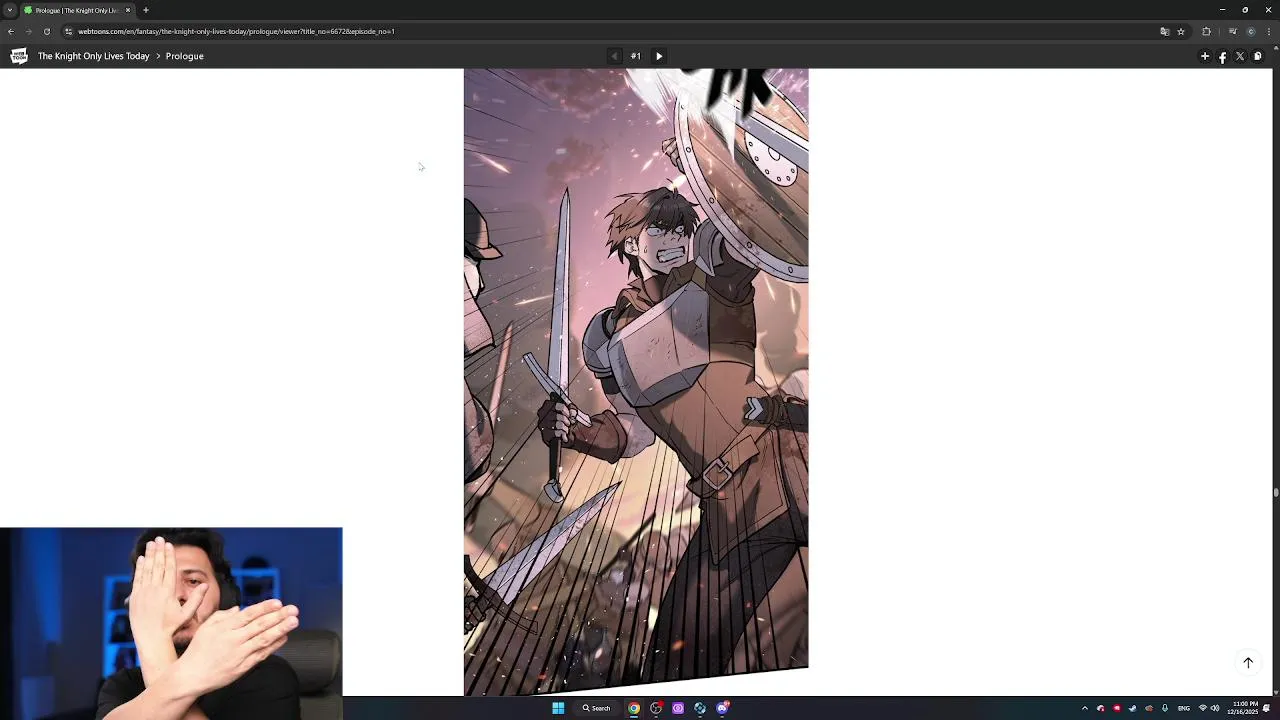The height and width of the screenshot is (720, 1280).
Task: Open the Google Translate page icon
Action: pyautogui.click(x=1164, y=31)
